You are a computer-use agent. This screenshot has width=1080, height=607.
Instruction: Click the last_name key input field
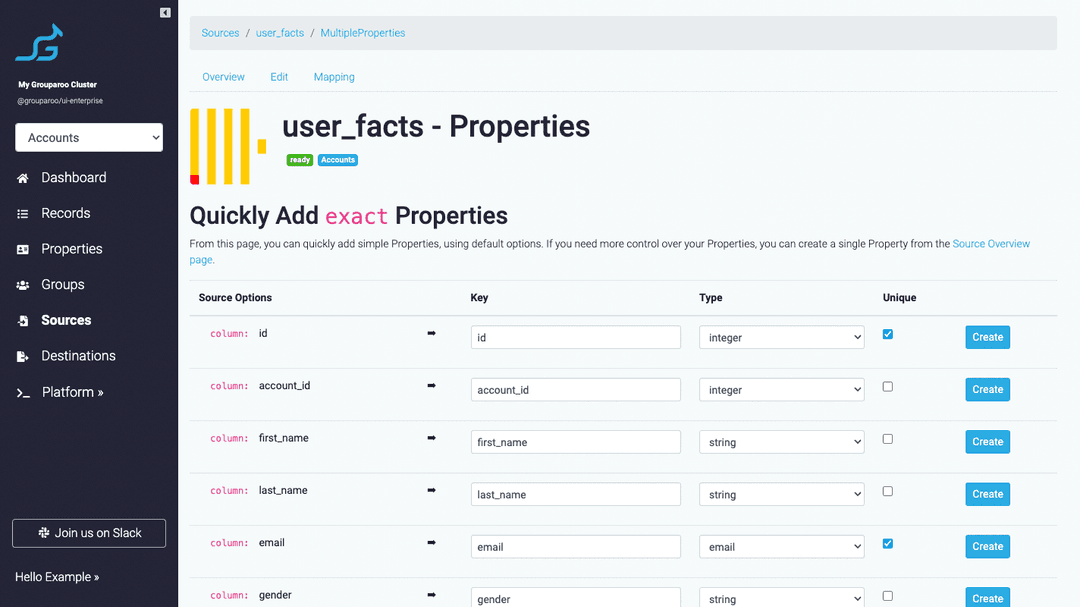tap(575, 494)
